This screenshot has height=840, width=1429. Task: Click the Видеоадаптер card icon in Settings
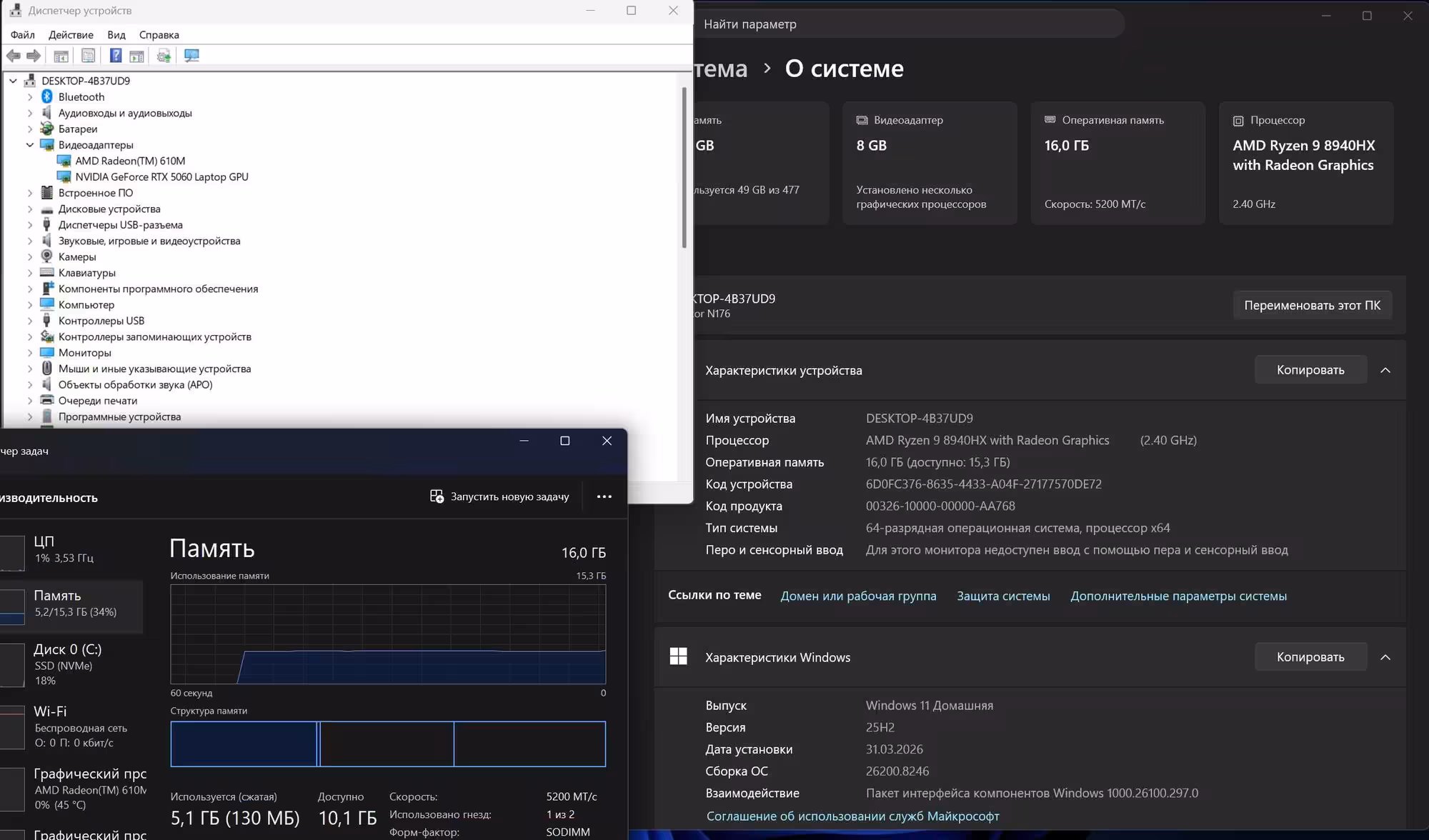(862, 120)
